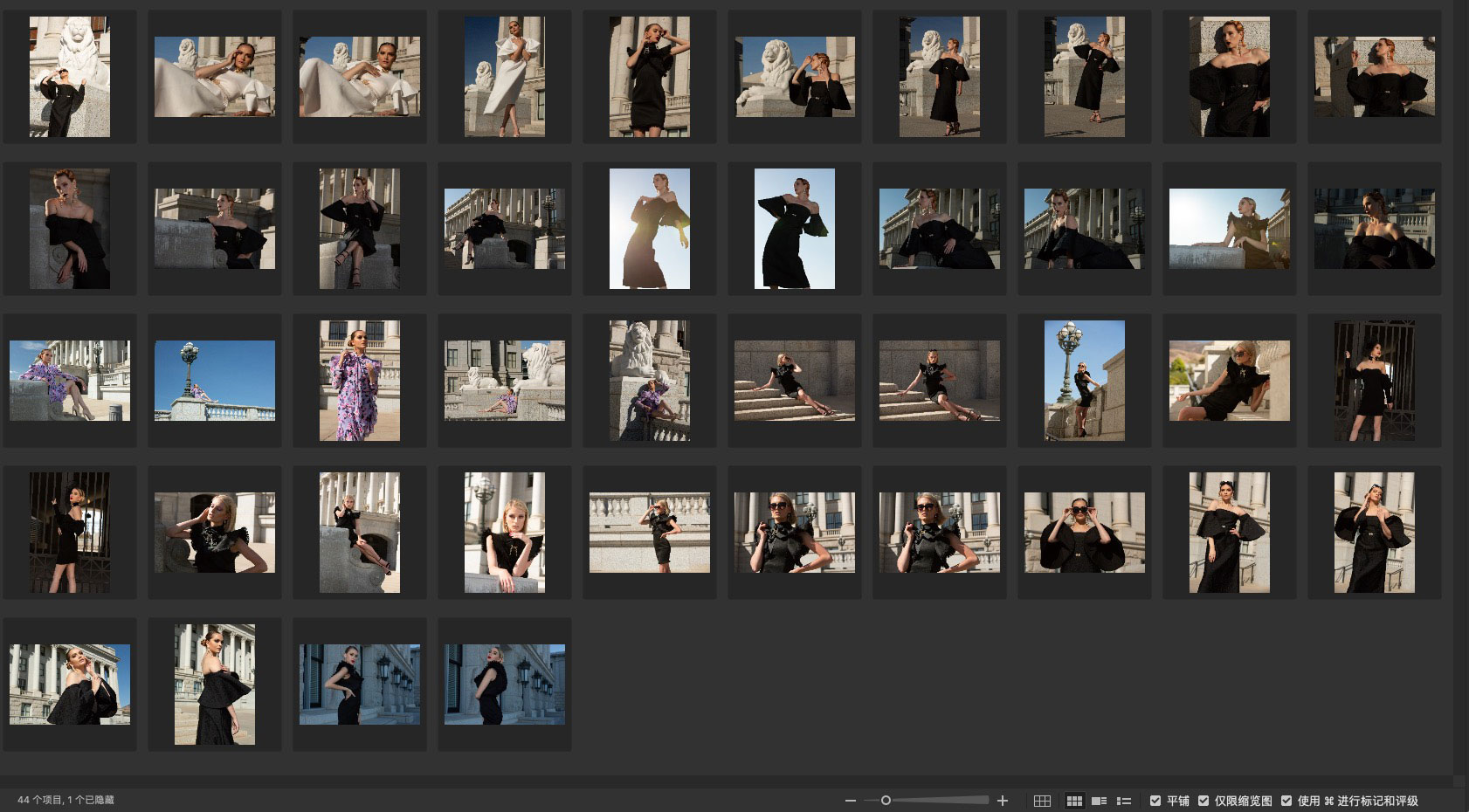Image resolution: width=1469 pixels, height=812 pixels.
Task: Select top-right thumbnail in first row
Action: tap(1375, 77)
